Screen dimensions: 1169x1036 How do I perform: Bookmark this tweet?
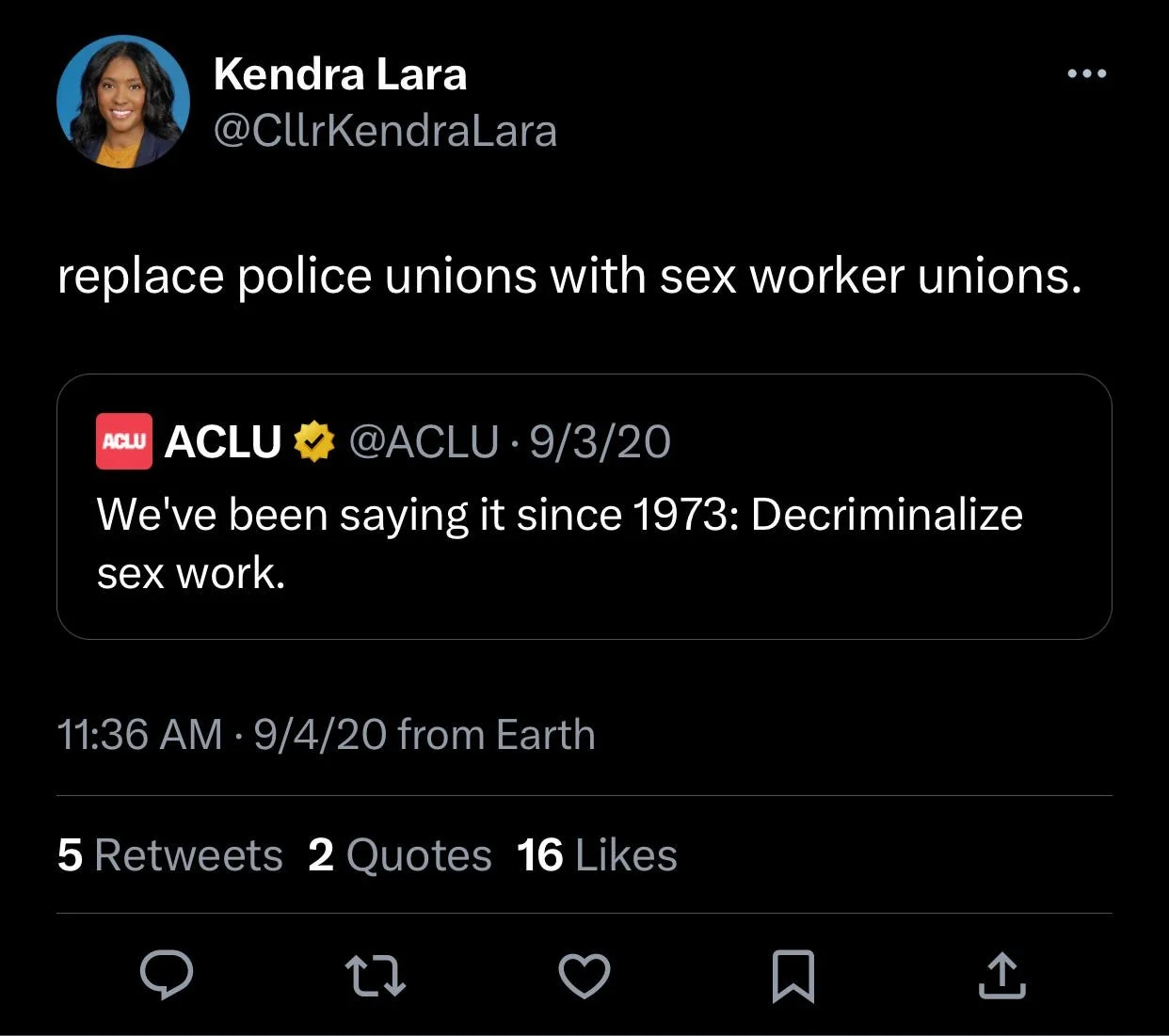click(793, 975)
